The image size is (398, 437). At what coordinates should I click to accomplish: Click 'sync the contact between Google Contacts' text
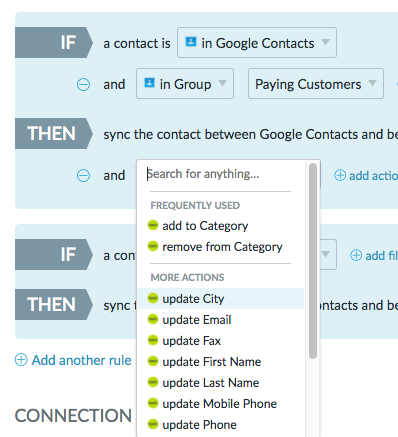tap(231, 134)
